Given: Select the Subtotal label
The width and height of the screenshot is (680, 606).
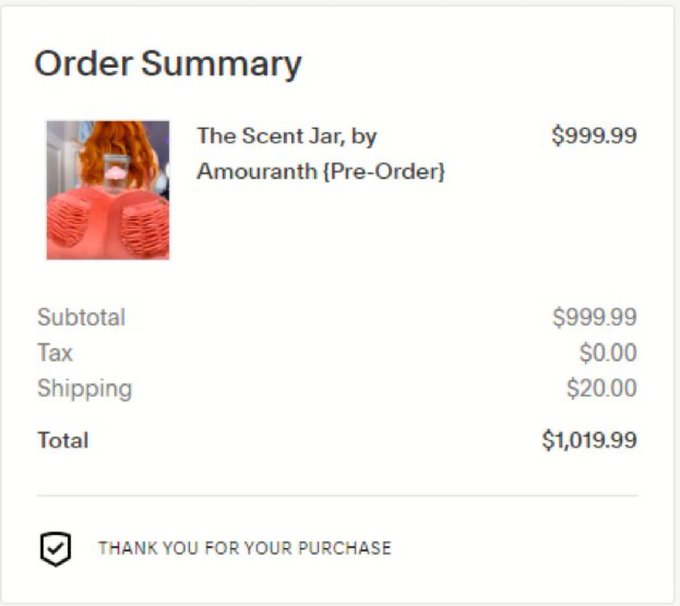Looking at the screenshot, I should pos(82,317).
